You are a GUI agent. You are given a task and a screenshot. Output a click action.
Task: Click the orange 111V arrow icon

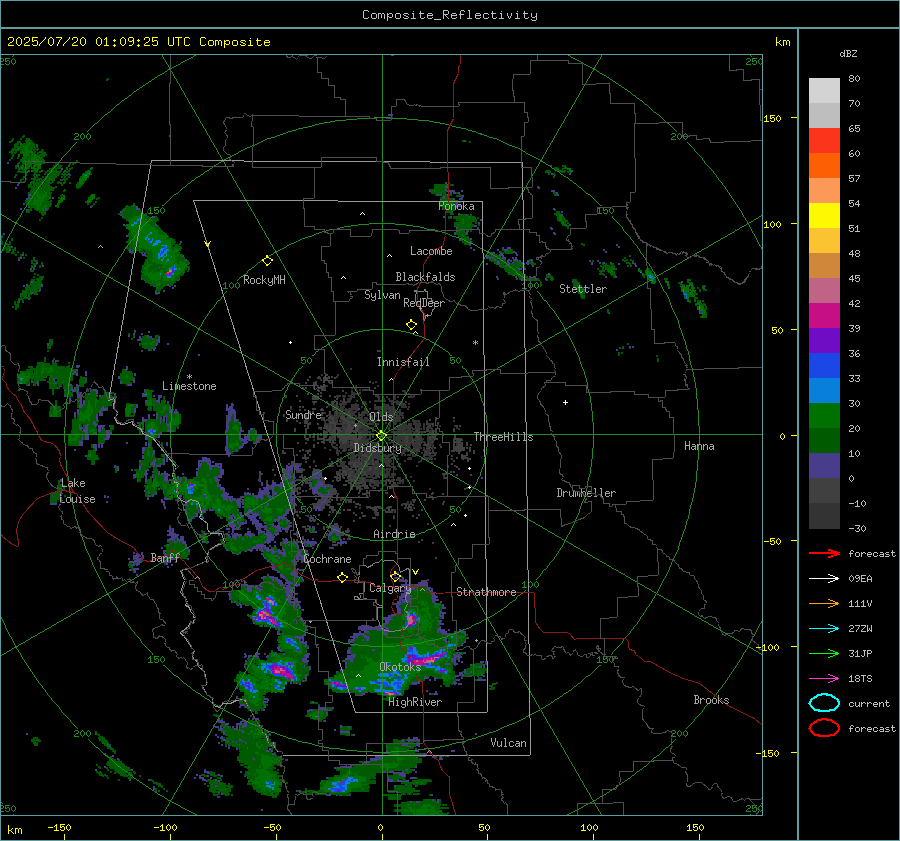click(x=824, y=603)
